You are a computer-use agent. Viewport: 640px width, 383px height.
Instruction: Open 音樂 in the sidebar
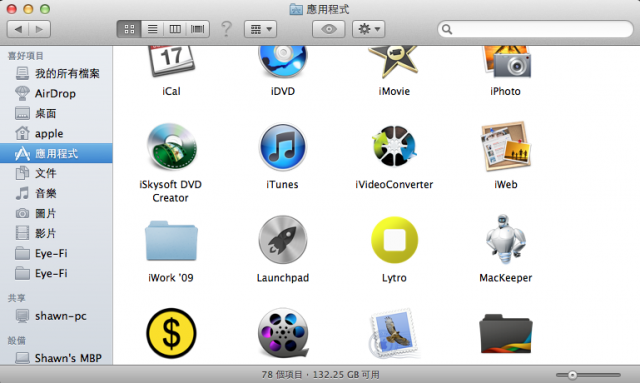(x=56, y=194)
